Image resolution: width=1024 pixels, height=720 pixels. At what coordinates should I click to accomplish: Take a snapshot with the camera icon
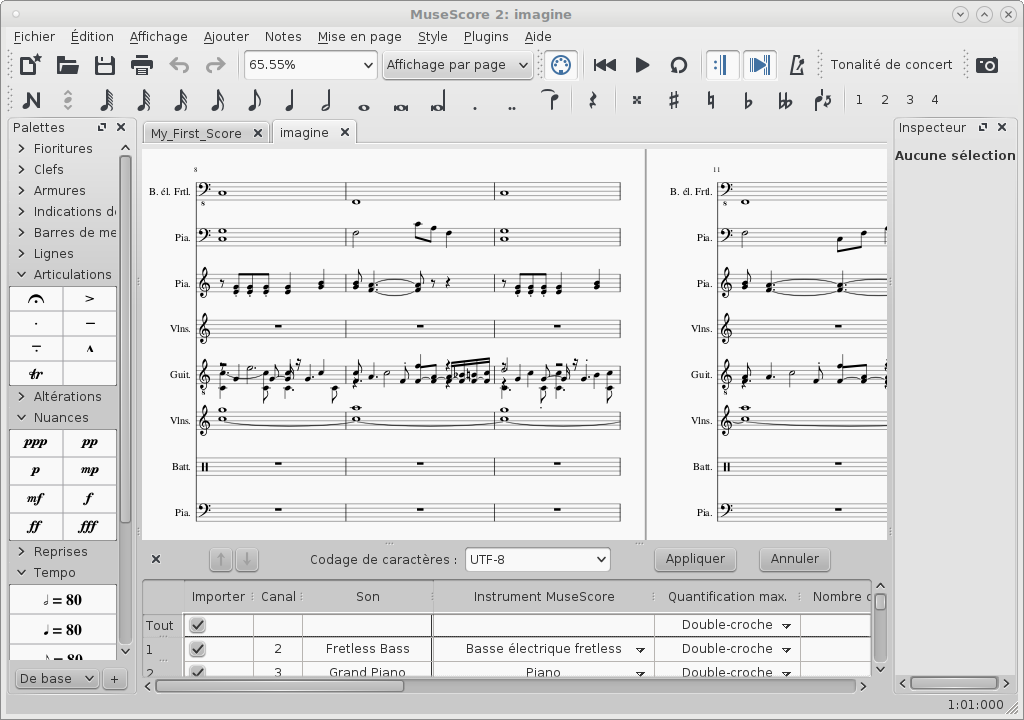pyautogui.click(x=987, y=65)
